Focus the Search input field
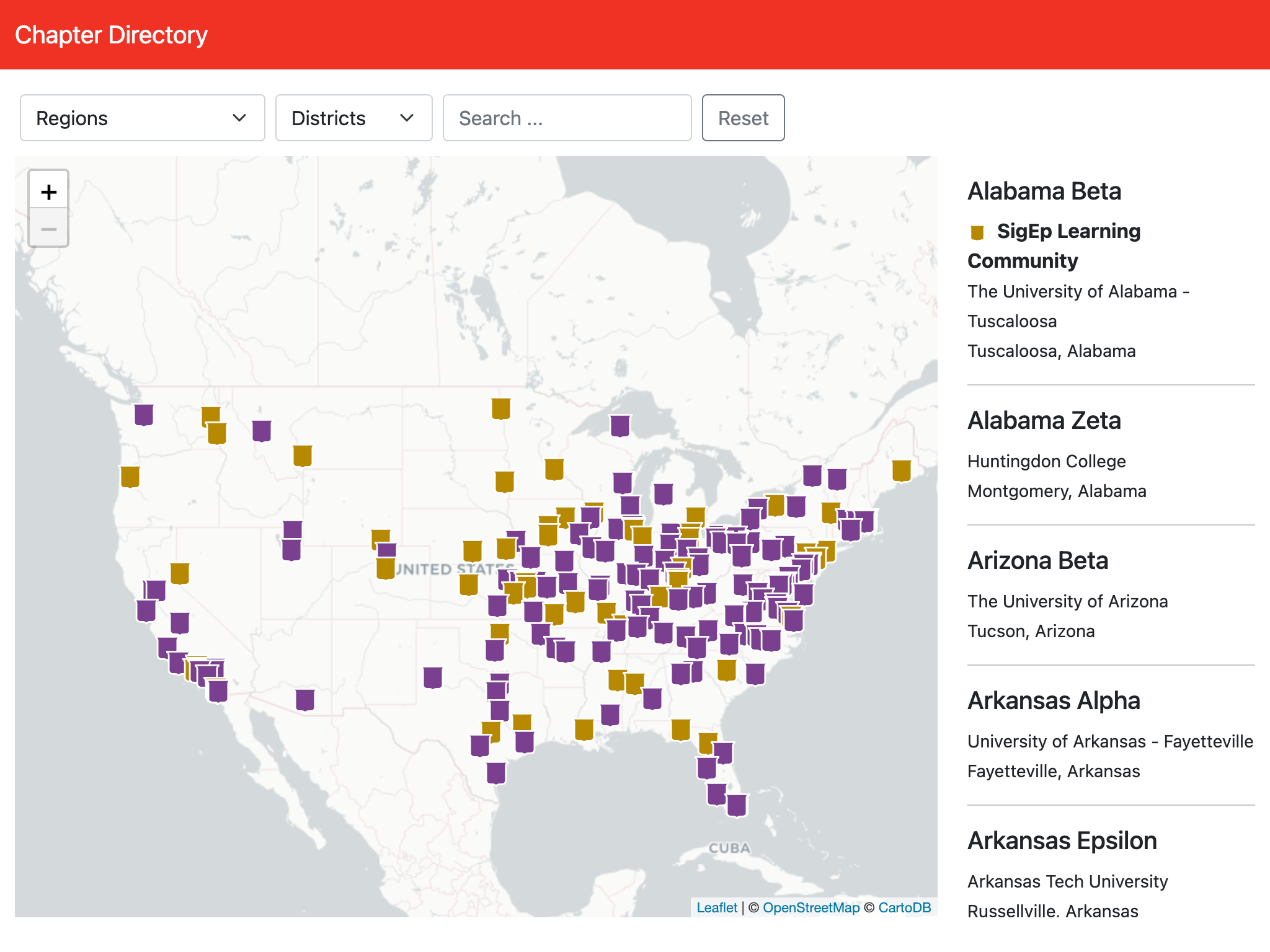This screenshot has height=952, width=1270. (566, 118)
